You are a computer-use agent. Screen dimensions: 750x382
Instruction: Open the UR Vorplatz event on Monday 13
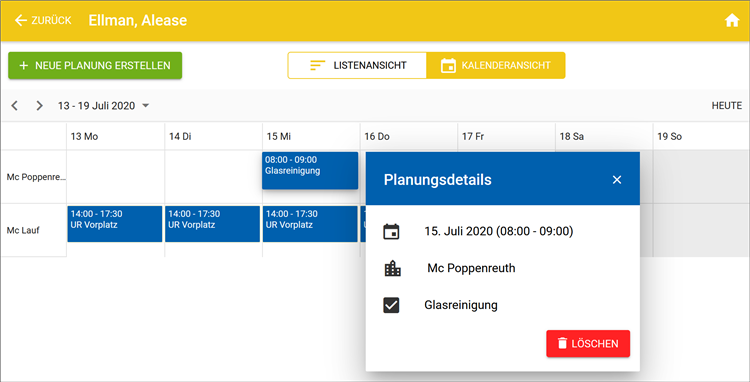pos(115,224)
